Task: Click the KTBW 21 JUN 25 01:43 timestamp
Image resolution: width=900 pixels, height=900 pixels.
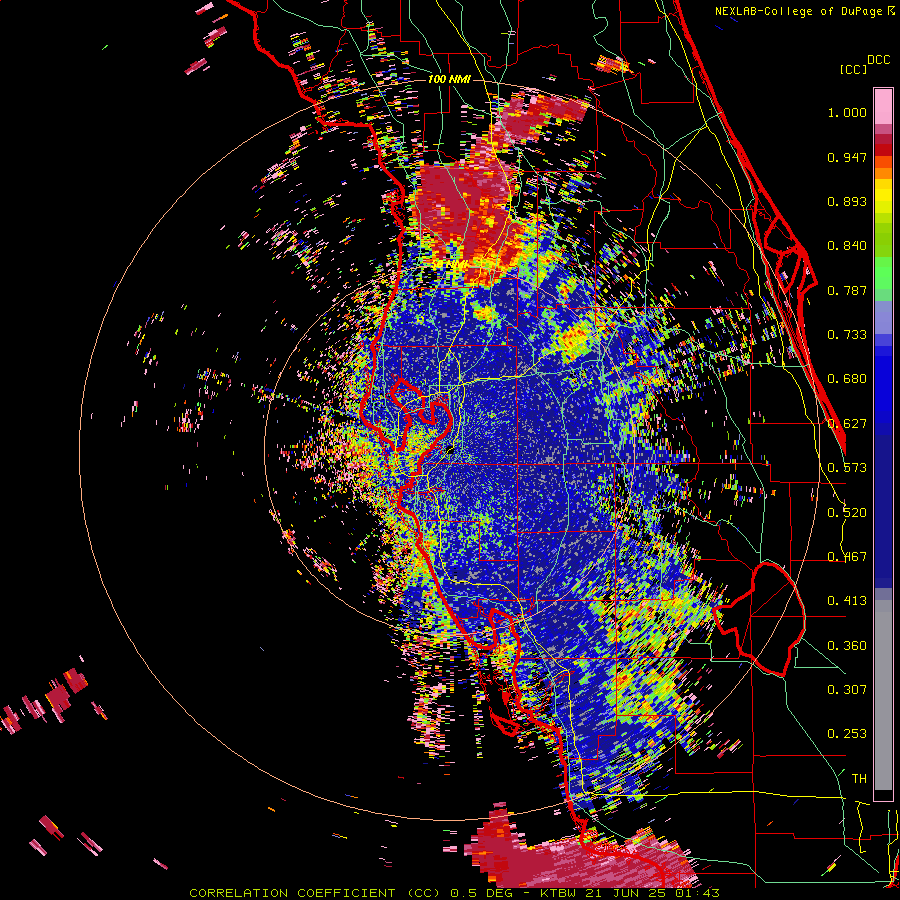Action: [630, 893]
